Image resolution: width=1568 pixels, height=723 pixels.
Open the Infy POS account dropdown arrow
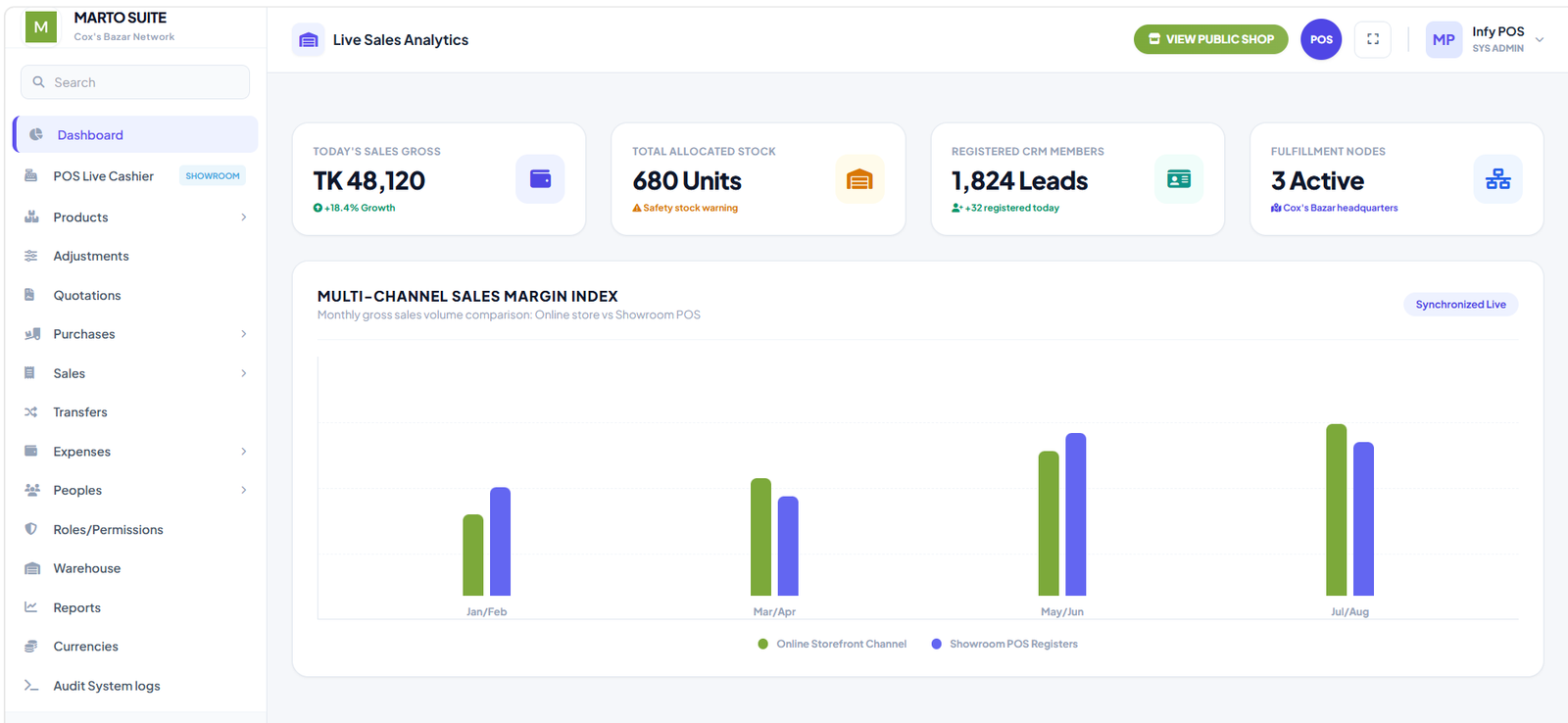tap(1540, 40)
